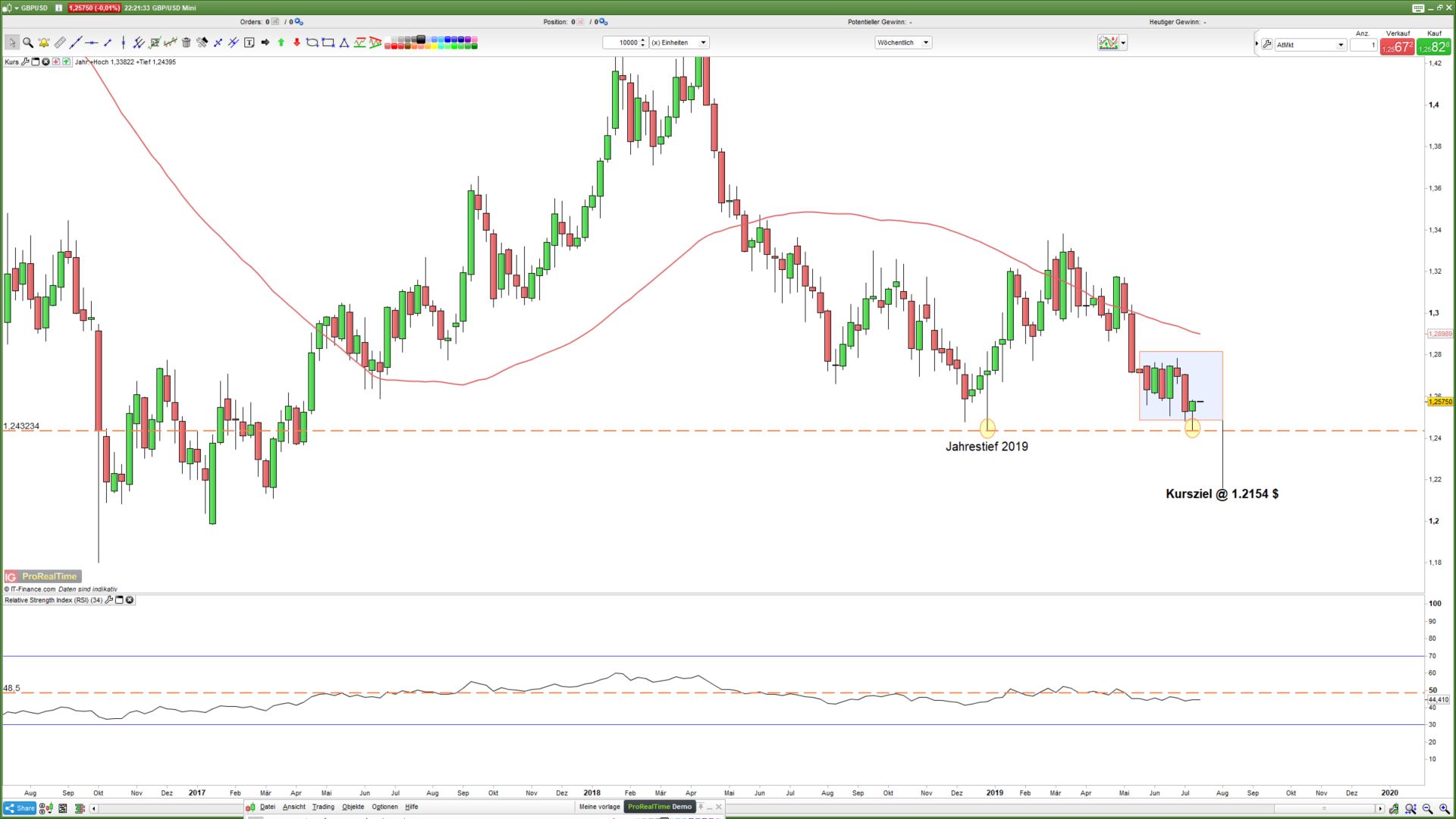Image resolution: width=1456 pixels, height=819 pixels.
Task: Pick the ruler measurement tool
Action: point(60,42)
